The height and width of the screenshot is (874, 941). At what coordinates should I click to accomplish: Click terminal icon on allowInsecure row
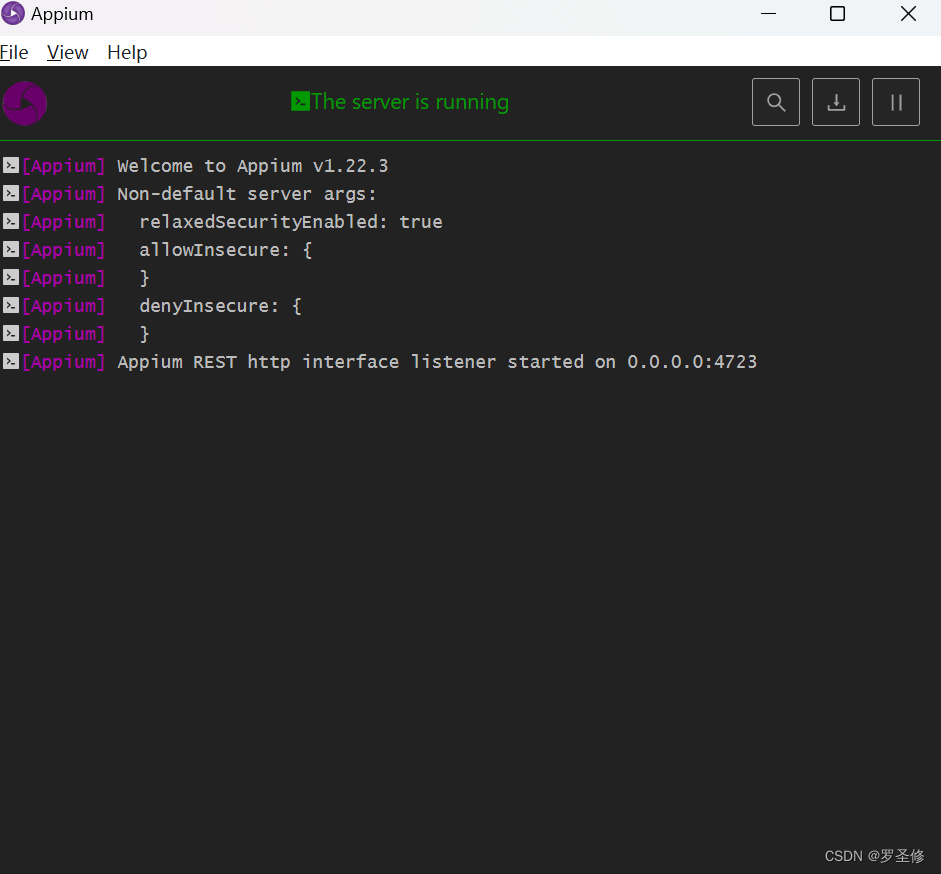(11, 249)
